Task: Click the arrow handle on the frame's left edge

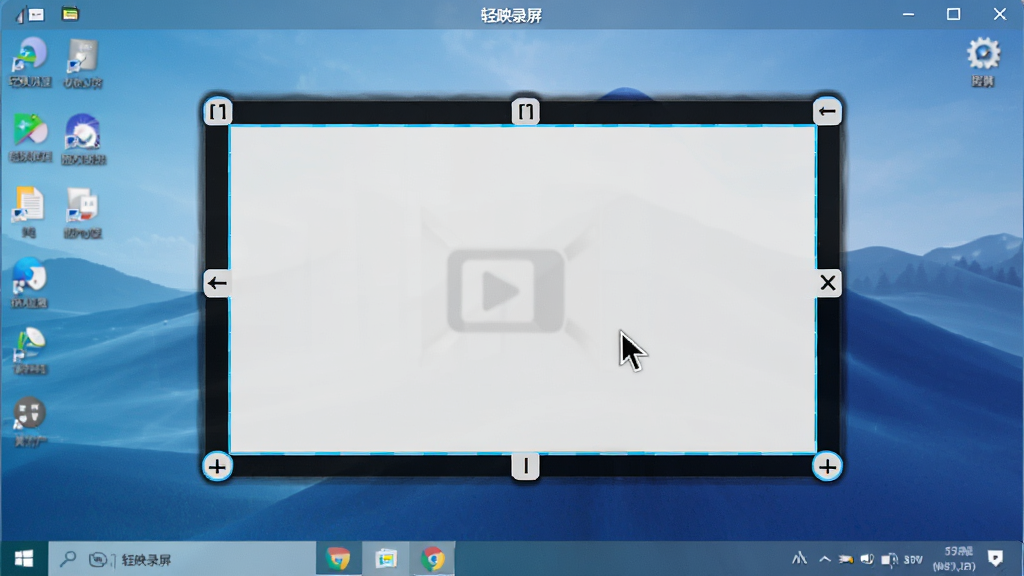Action: point(217,283)
